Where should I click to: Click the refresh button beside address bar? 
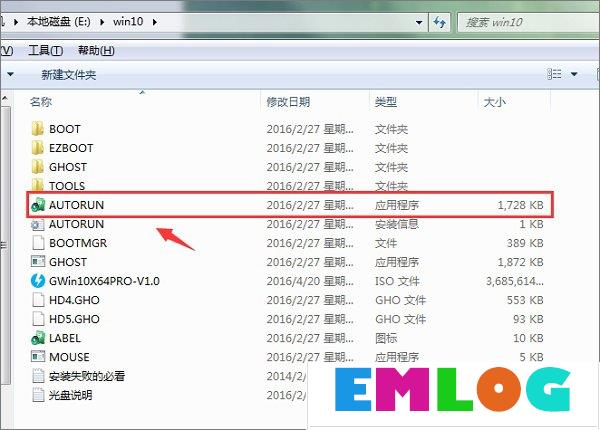coord(439,22)
